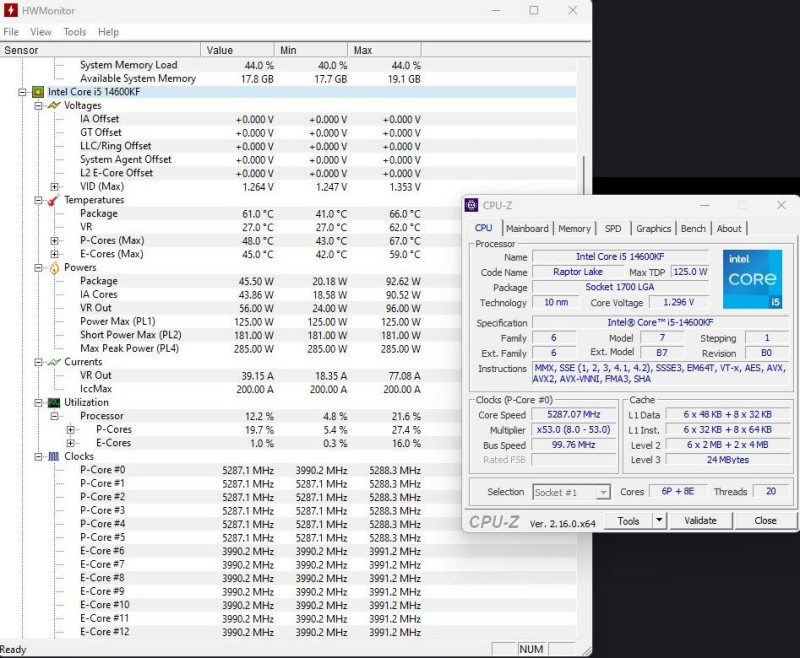Click the Voltages lightning icon
800x658 pixels.
click(54, 106)
